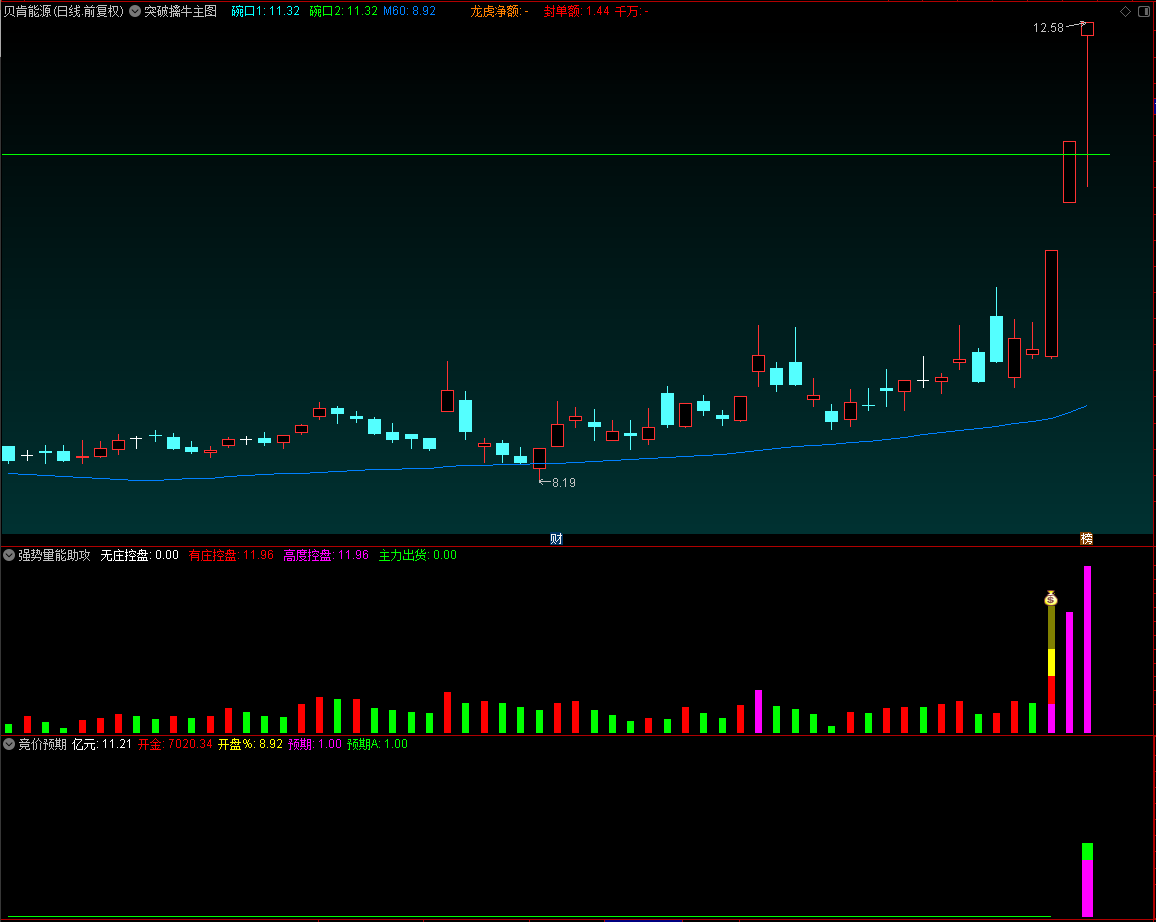The image size is (1156, 922).
Task: Click the 财 marker at the chart bottom
Action: [x=556, y=539]
